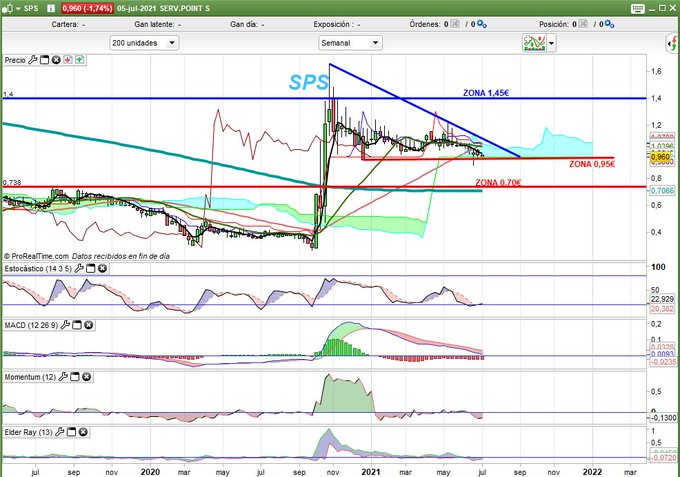Image resolution: width=680 pixels, height=477 pixels.
Task: Close the MACD indicator panel
Action: [88, 325]
